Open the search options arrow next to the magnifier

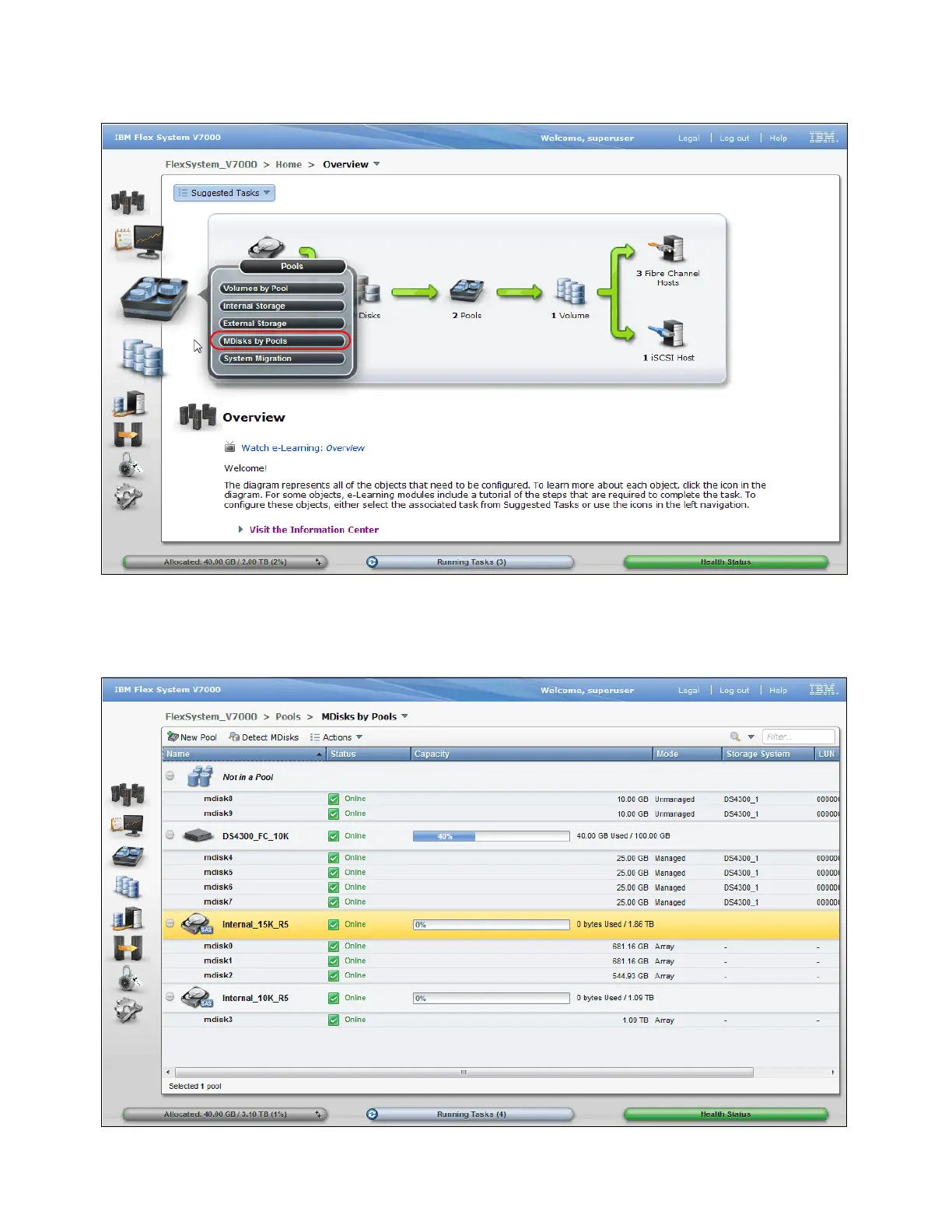coord(751,737)
